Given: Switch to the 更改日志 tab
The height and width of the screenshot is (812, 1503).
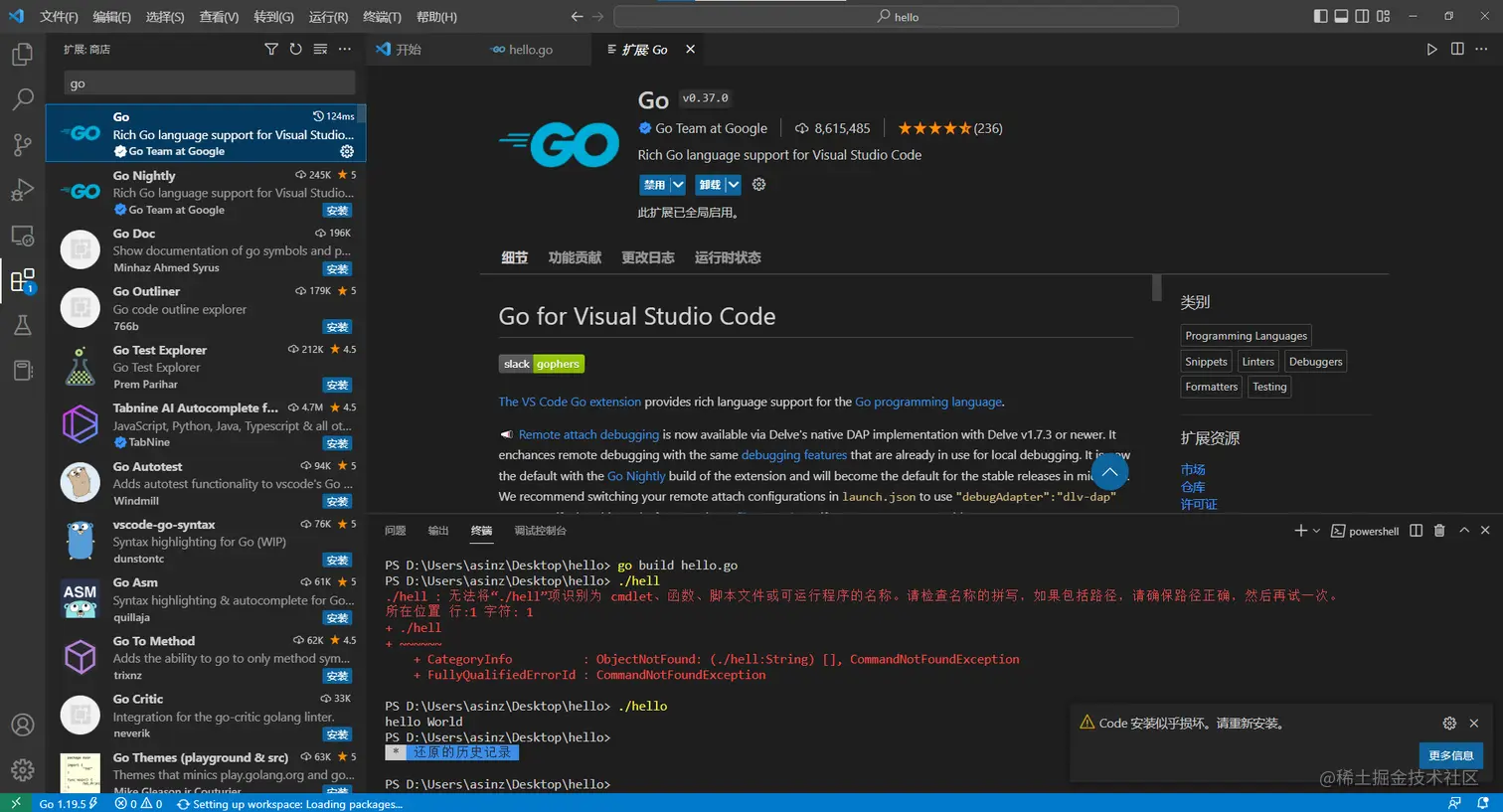Looking at the screenshot, I should point(648,257).
